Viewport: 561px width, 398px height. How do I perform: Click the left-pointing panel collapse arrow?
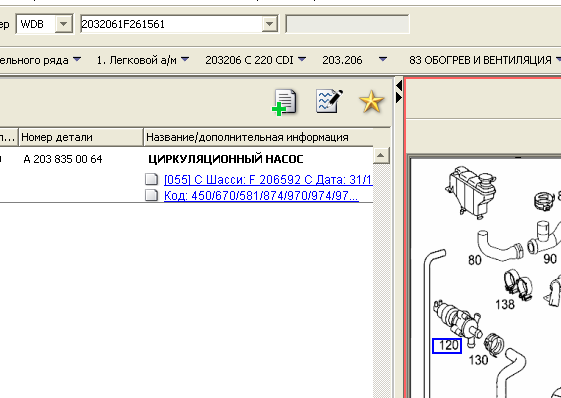coord(399,85)
